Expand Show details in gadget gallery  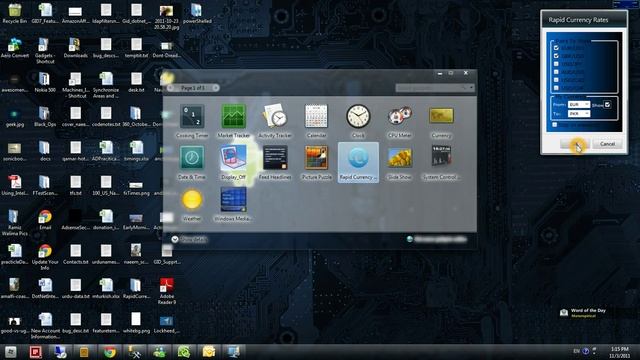[189, 239]
